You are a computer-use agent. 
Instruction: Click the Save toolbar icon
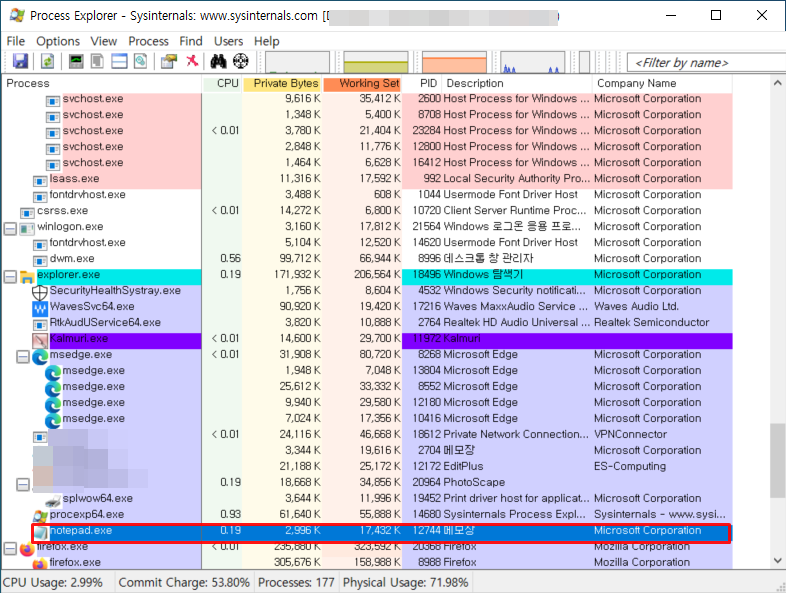[x=20, y=61]
